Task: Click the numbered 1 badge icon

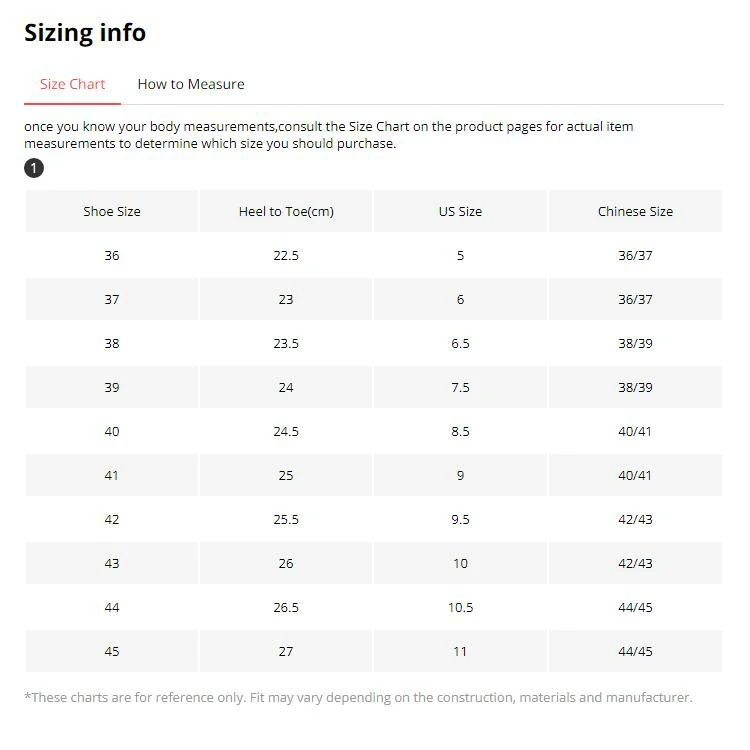Action: click(x=33, y=168)
